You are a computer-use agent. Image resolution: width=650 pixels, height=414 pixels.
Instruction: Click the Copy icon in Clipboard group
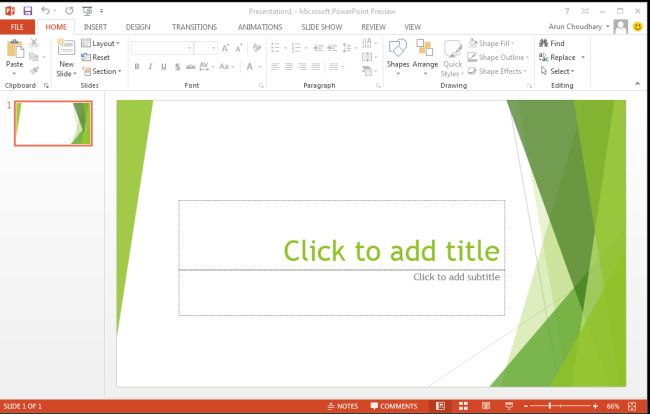[34, 57]
